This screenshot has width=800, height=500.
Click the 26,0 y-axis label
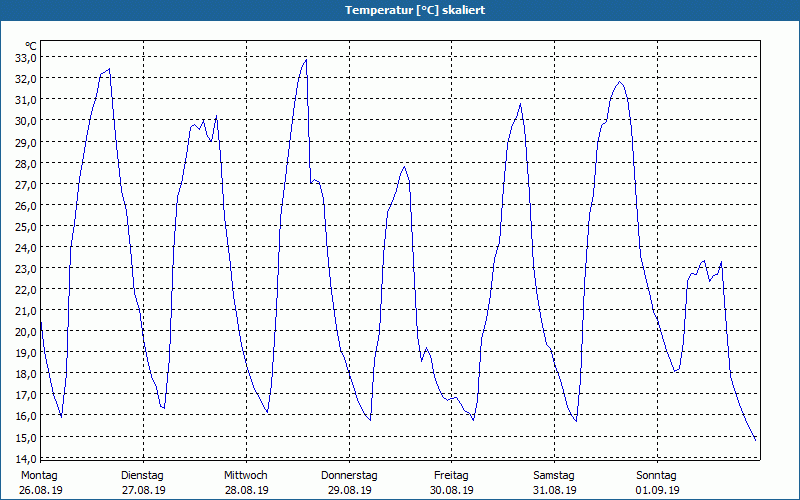26,205
